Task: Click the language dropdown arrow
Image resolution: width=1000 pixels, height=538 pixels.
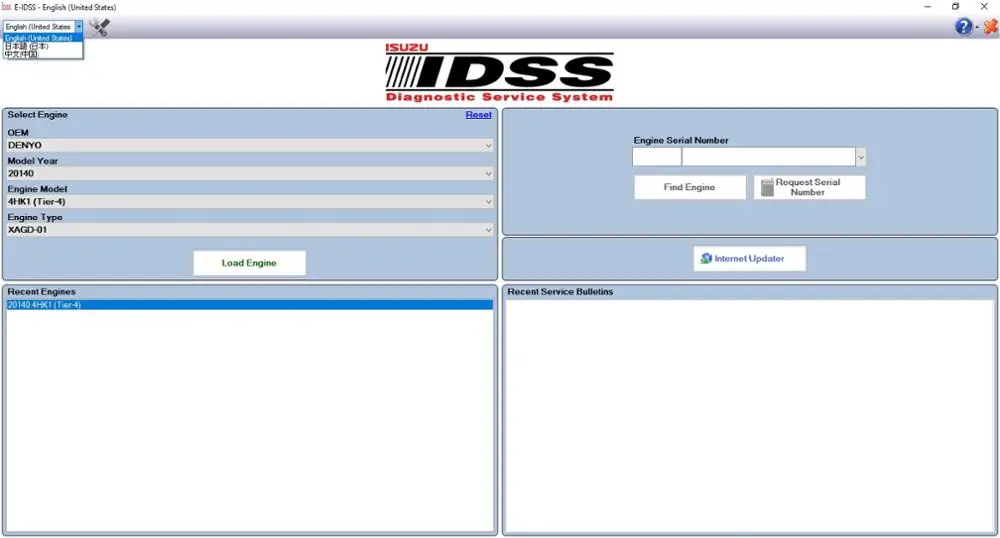Action: [x=78, y=27]
